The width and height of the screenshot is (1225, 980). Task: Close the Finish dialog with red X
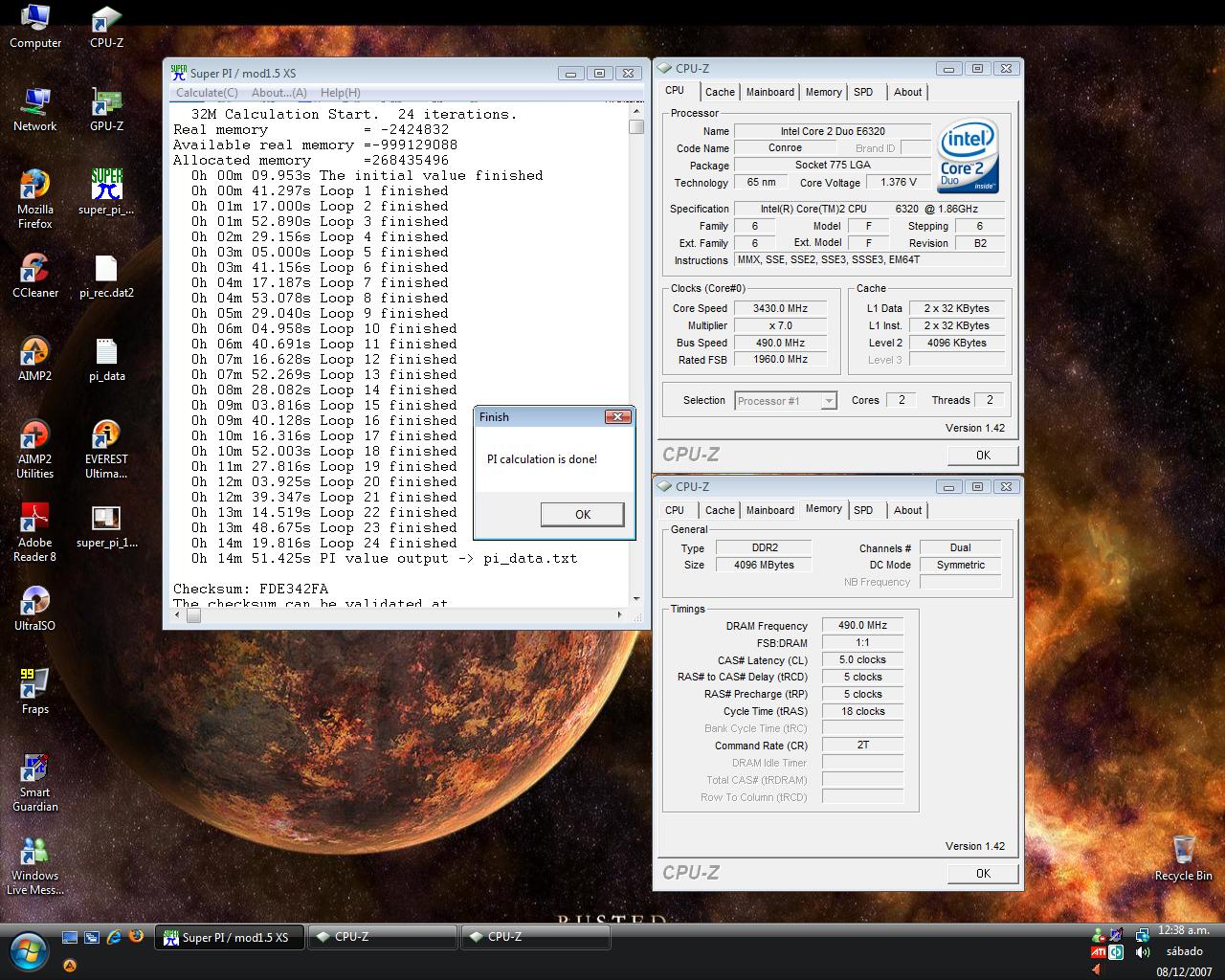pyautogui.click(x=618, y=416)
